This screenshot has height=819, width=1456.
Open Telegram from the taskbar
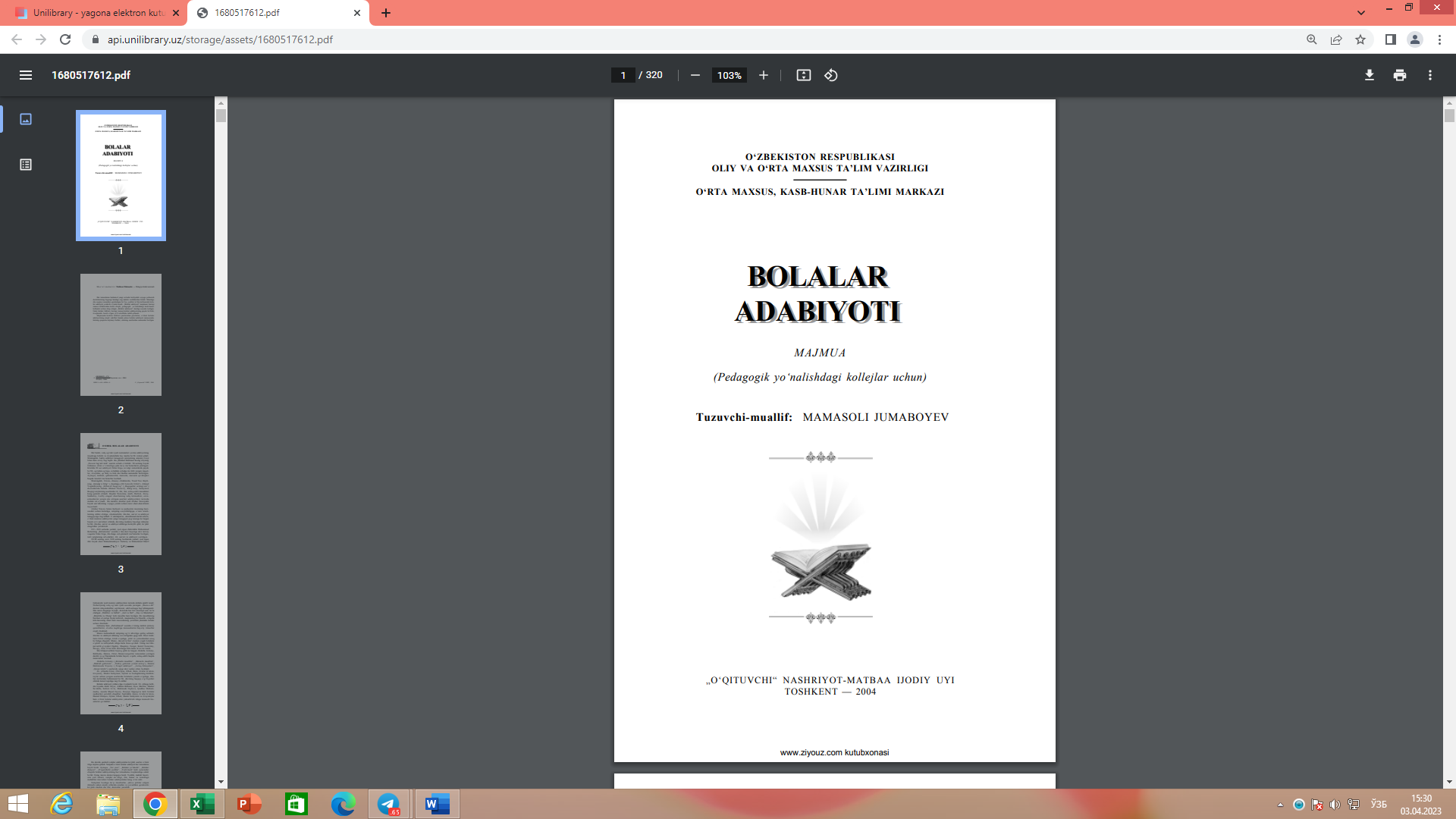(389, 803)
